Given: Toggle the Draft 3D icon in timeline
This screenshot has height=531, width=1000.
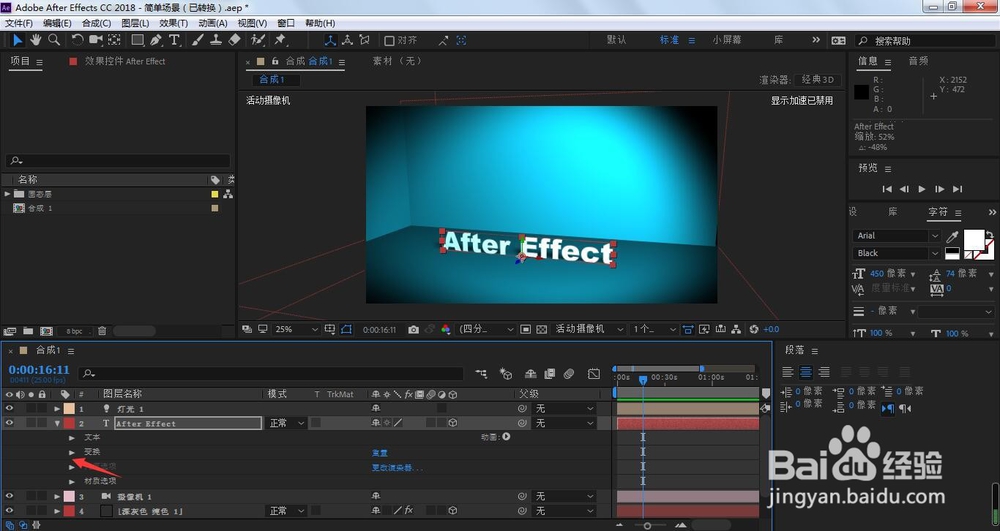Looking at the screenshot, I should click(506, 374).
